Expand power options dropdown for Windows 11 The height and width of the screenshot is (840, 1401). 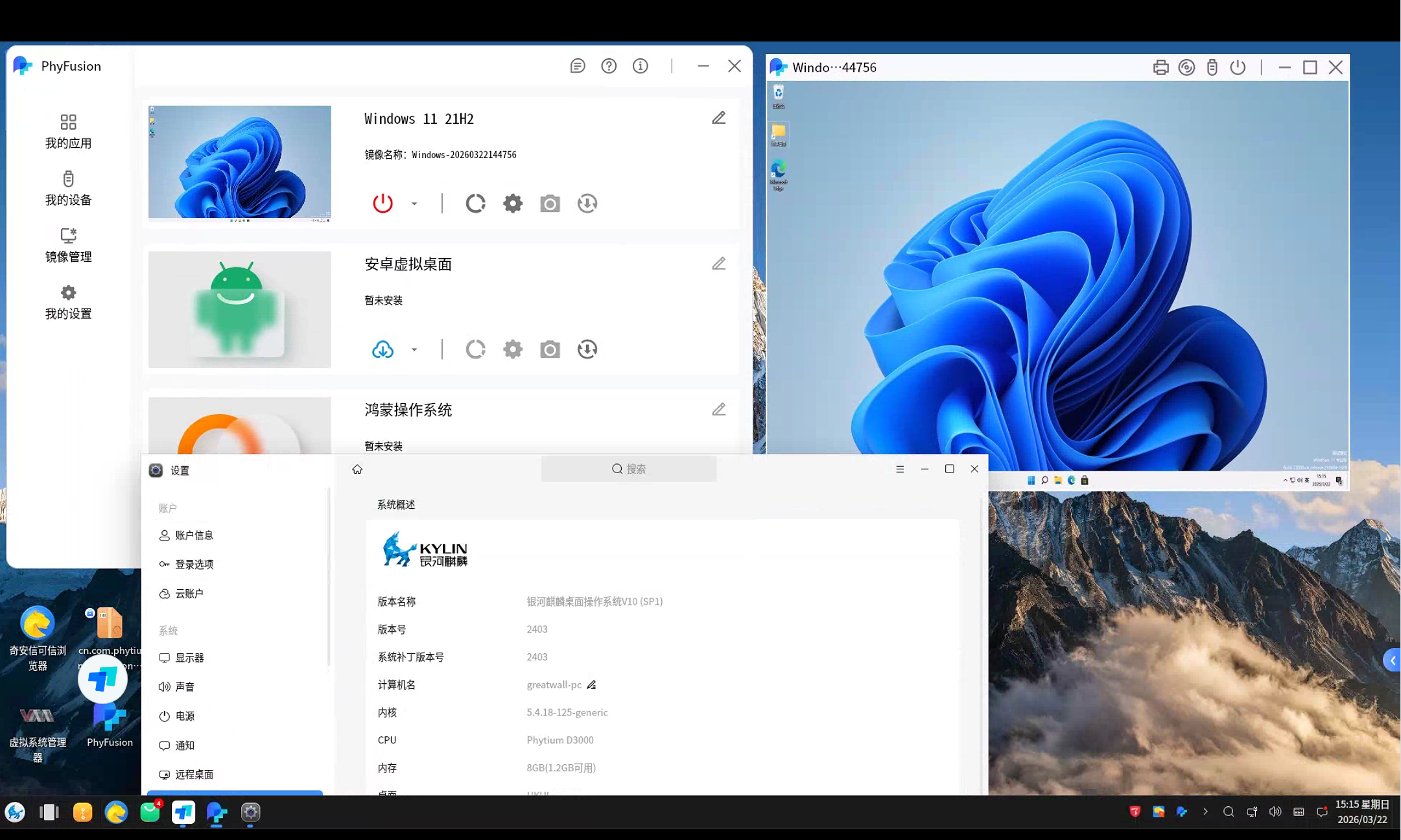point(414,204)
